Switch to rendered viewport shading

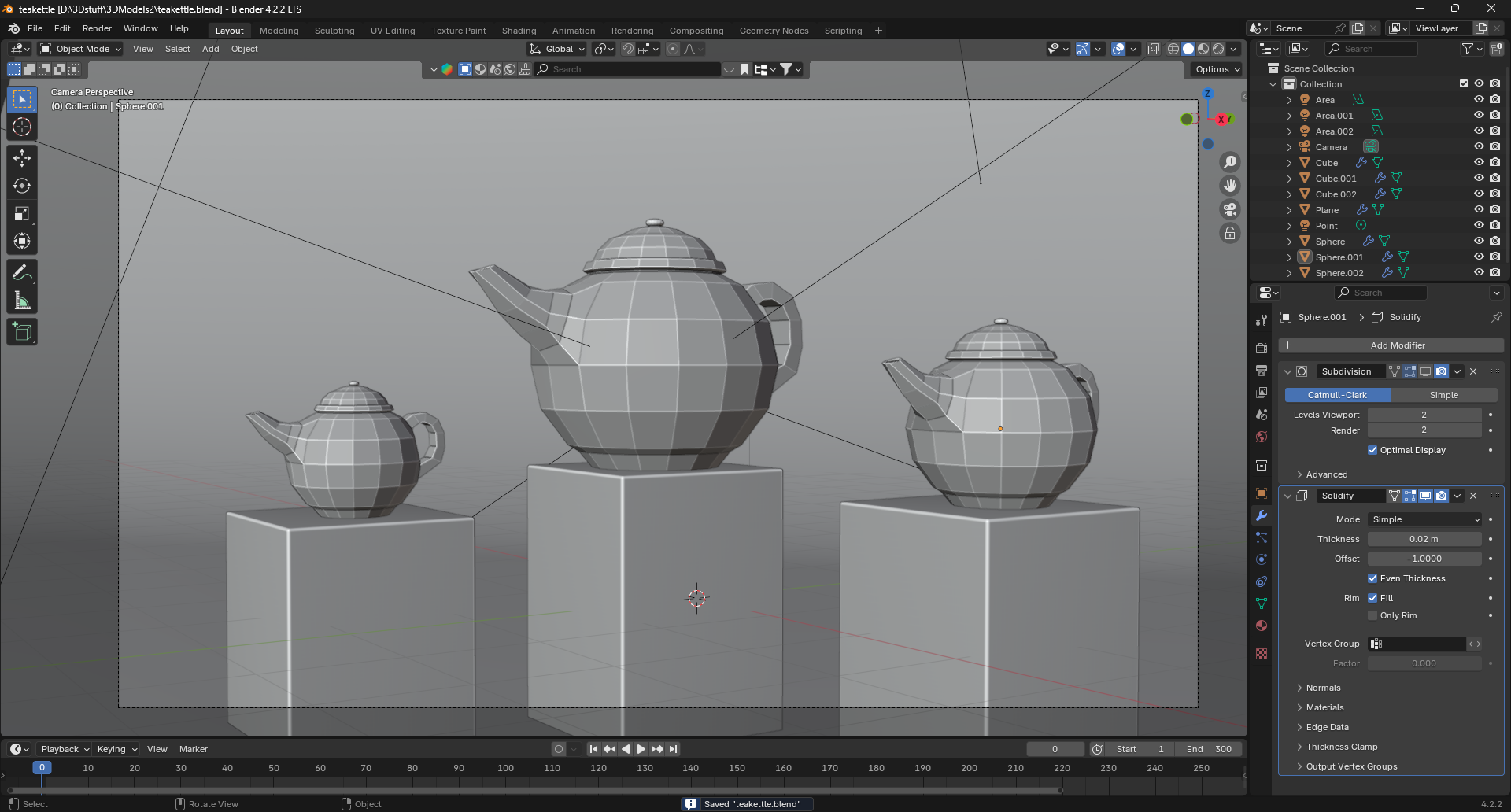pyautogui.click(x=1218, y=49)
